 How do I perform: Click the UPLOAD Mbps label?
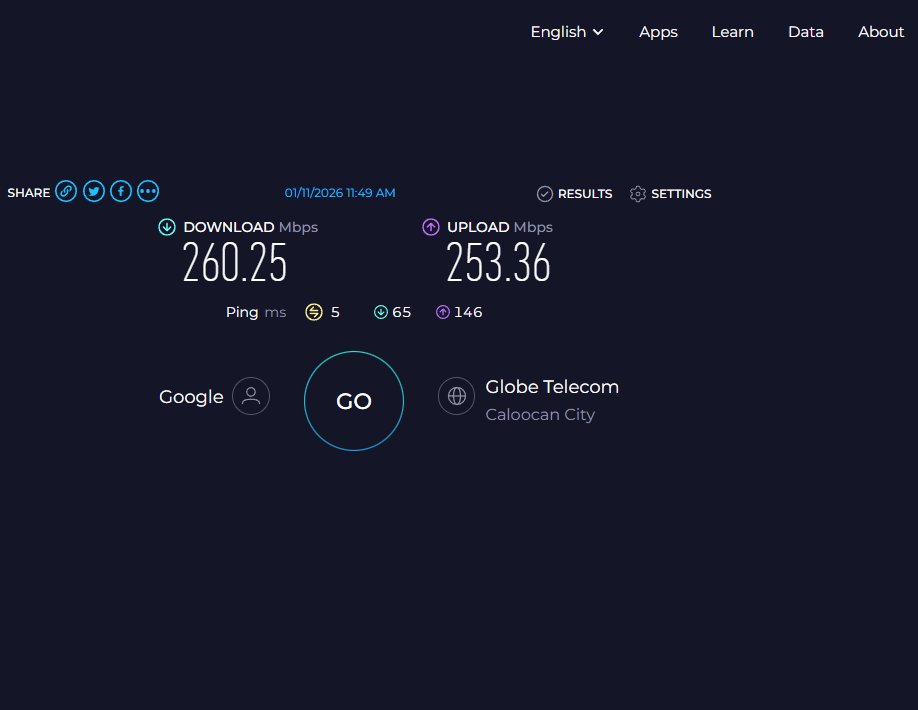[499, 227]
